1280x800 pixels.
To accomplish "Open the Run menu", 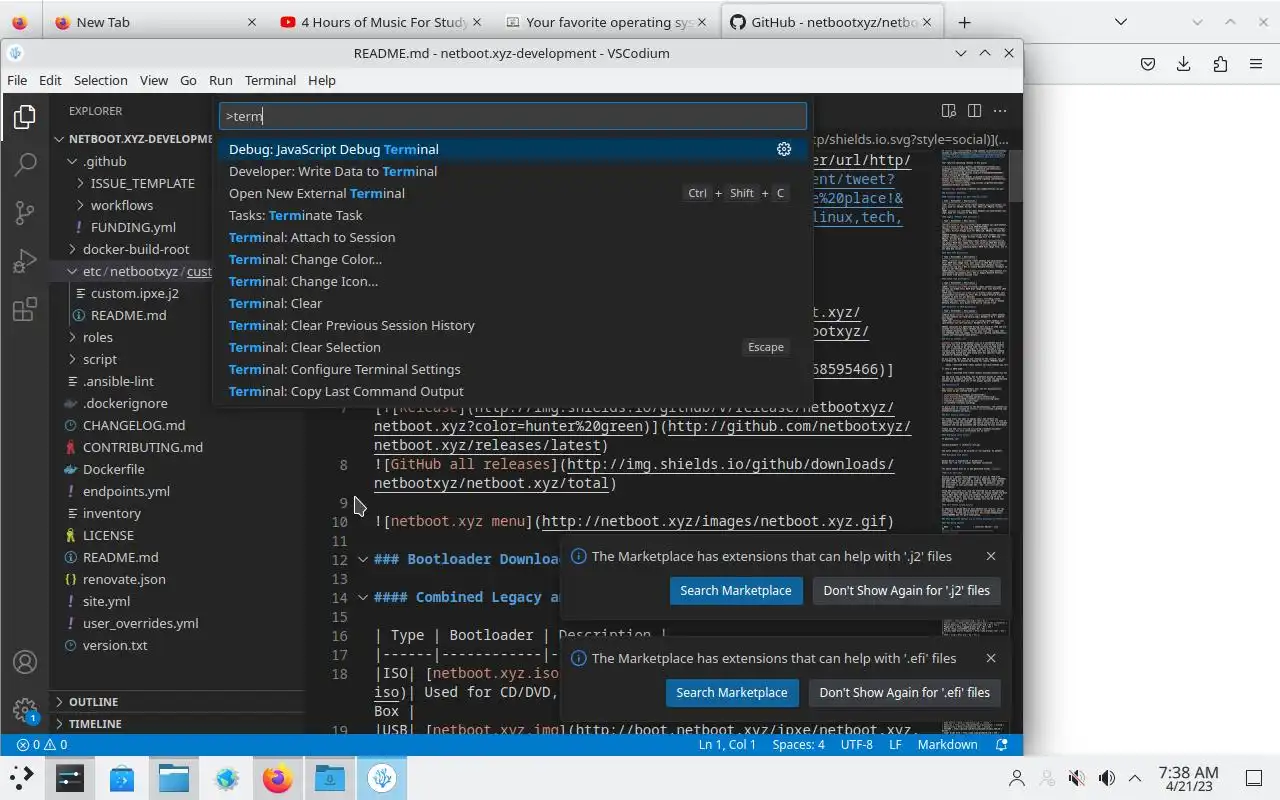I will click(221, 80).
